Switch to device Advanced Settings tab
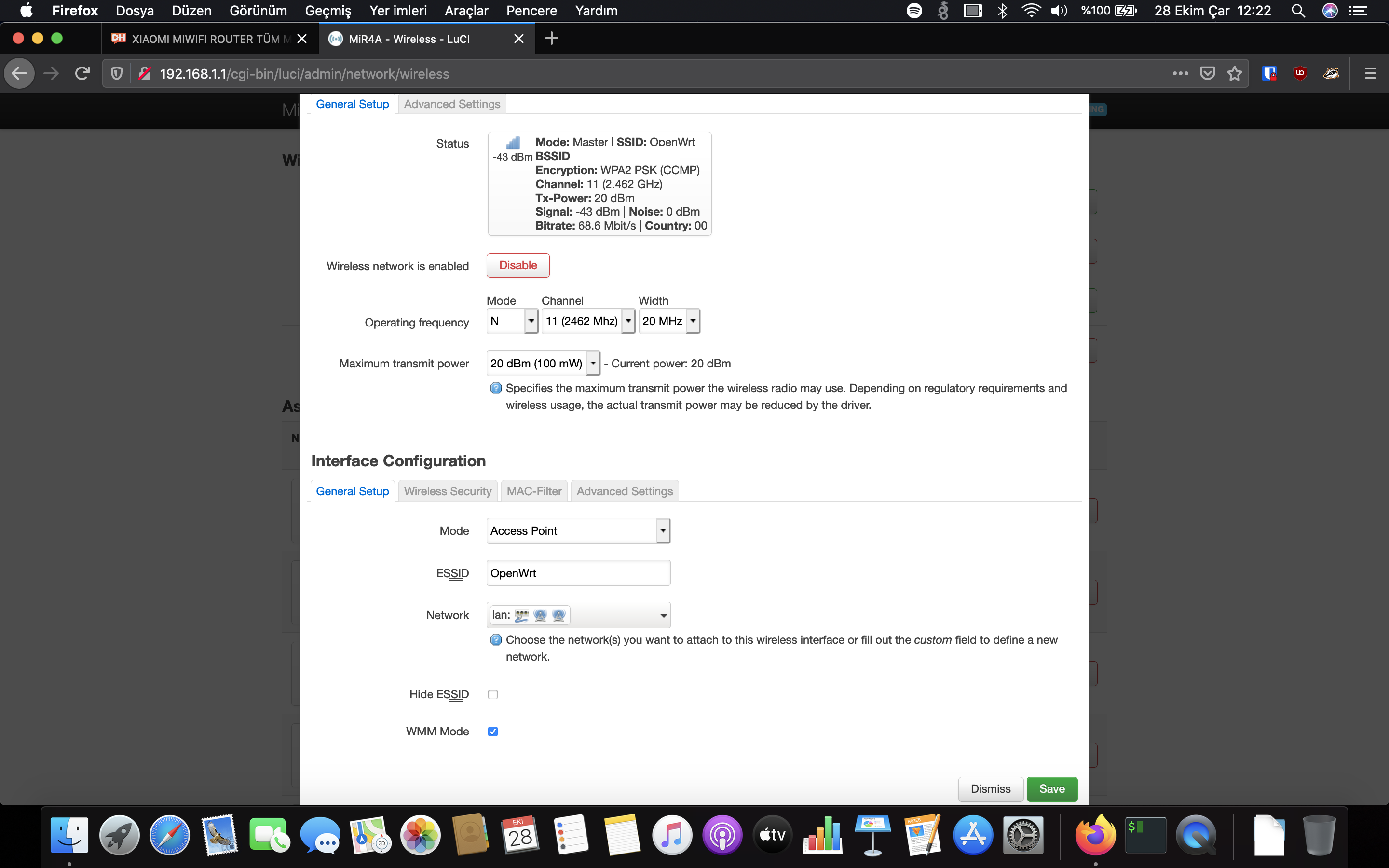 click(452, 104)
